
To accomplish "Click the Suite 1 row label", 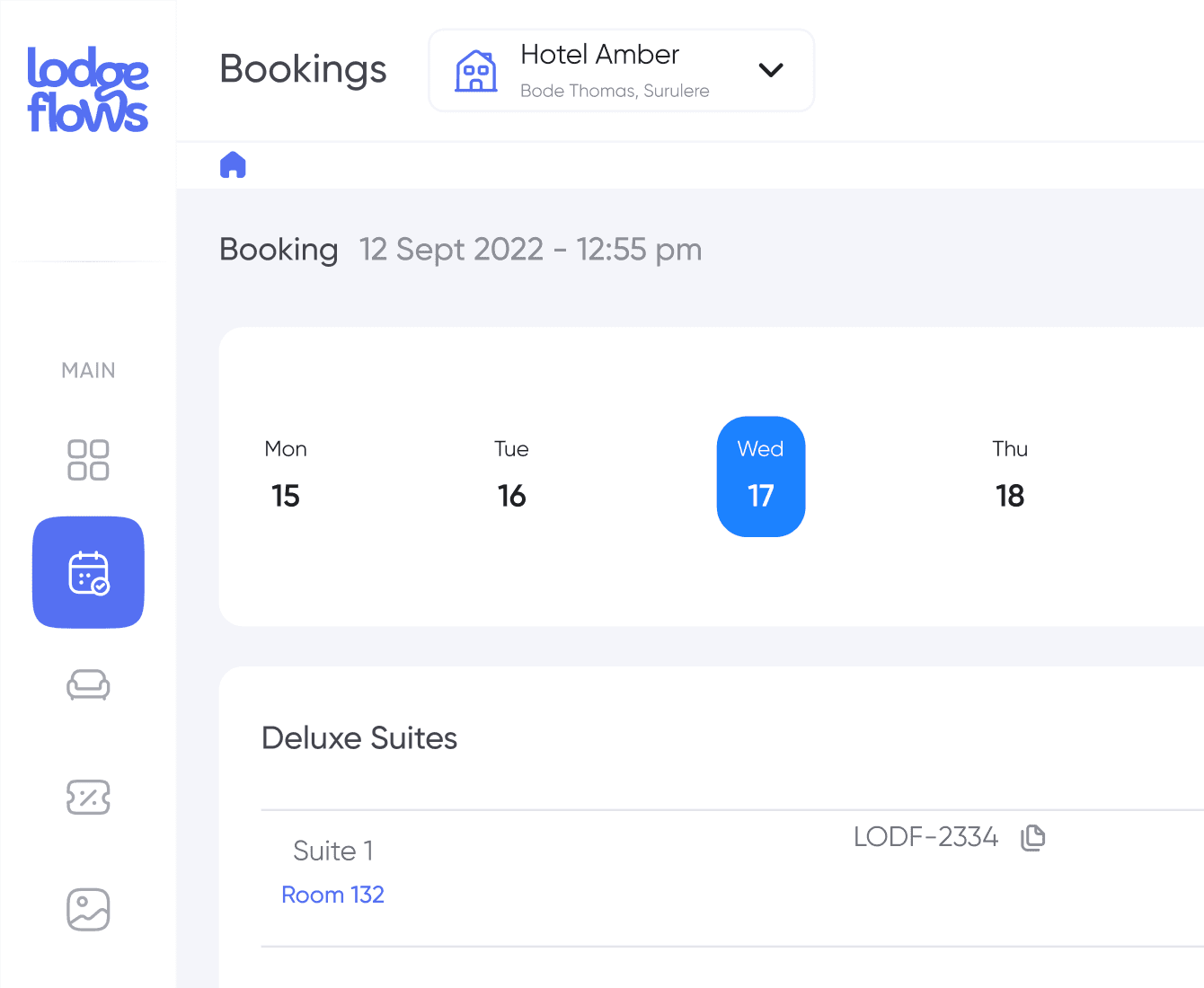I will 332,851.
